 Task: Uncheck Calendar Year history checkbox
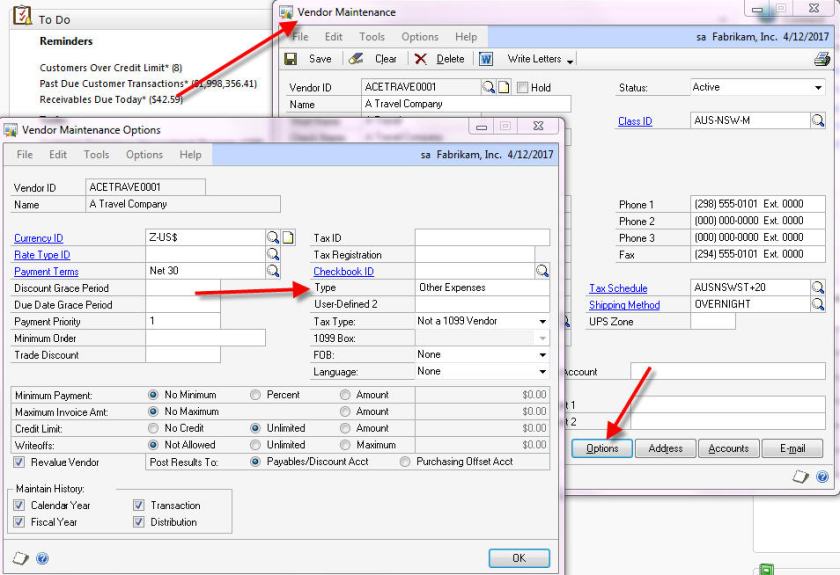coord(19,505)
